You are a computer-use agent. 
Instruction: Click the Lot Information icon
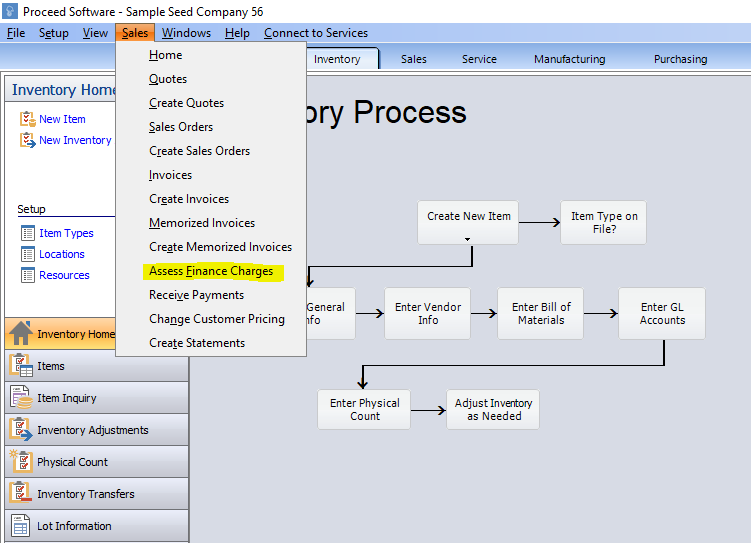tap(21, 525)
